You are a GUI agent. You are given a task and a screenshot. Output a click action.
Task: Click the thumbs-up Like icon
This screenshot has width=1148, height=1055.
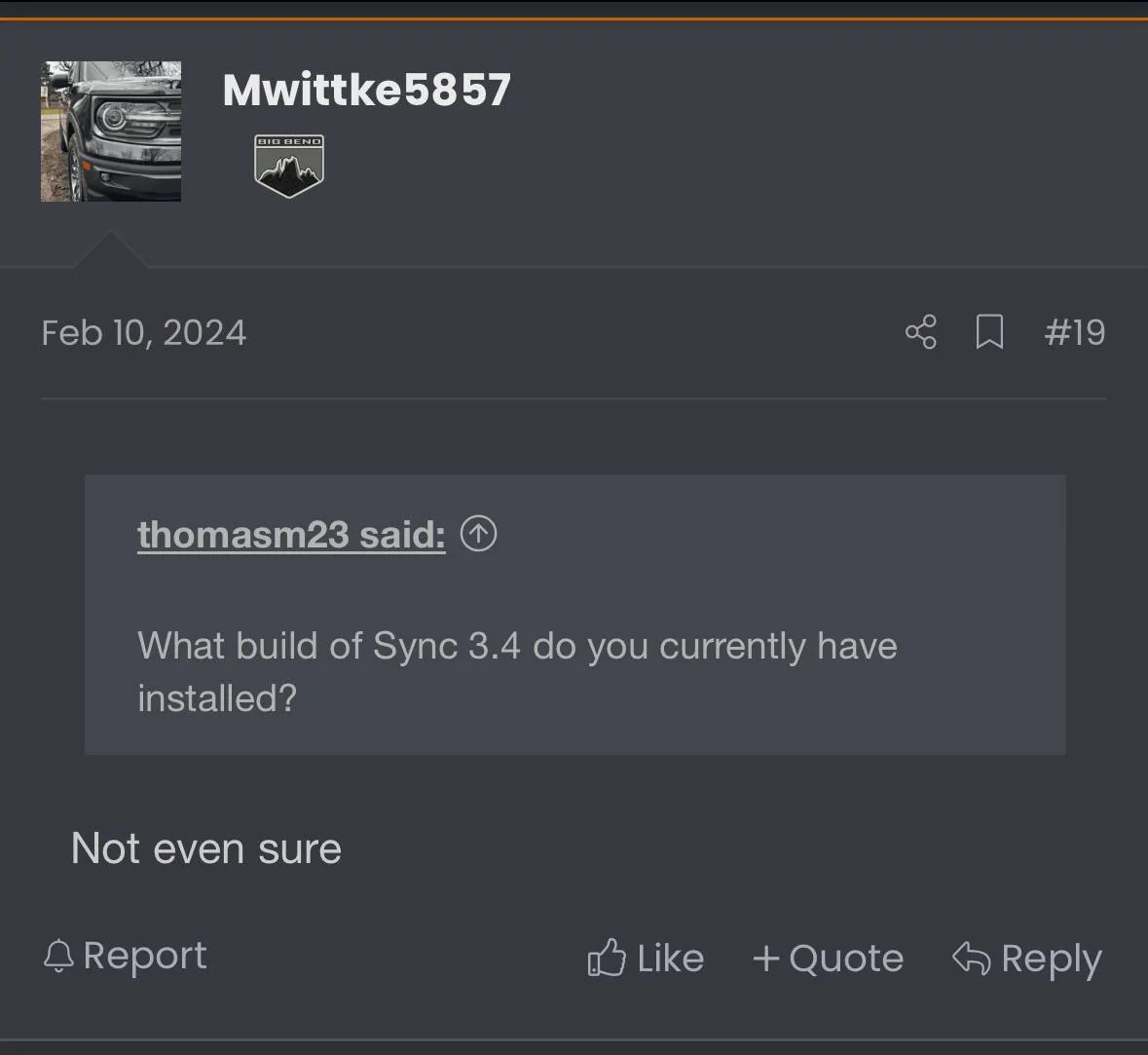606,958
